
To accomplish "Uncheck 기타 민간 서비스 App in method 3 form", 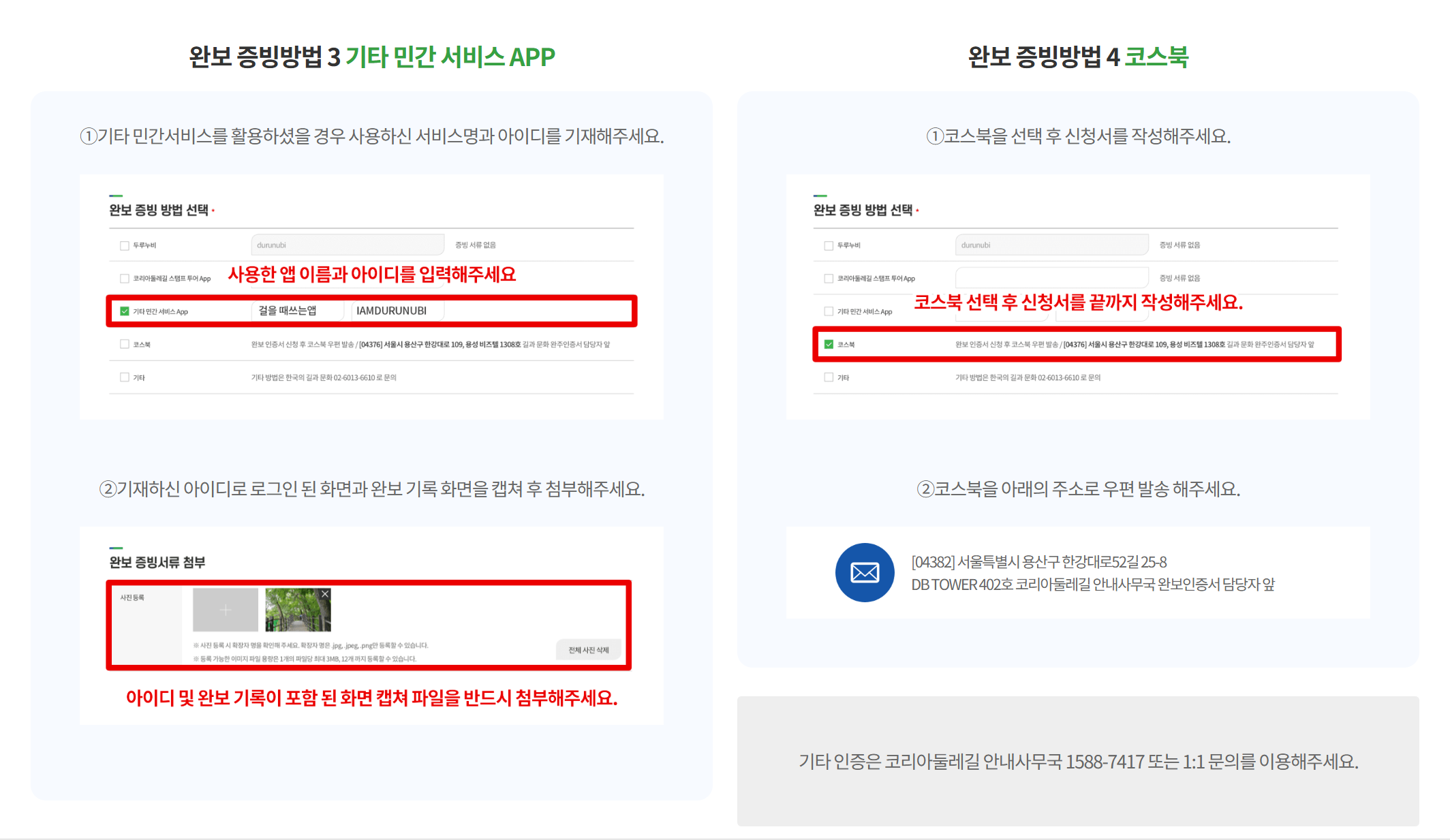I will pos(125,311).
